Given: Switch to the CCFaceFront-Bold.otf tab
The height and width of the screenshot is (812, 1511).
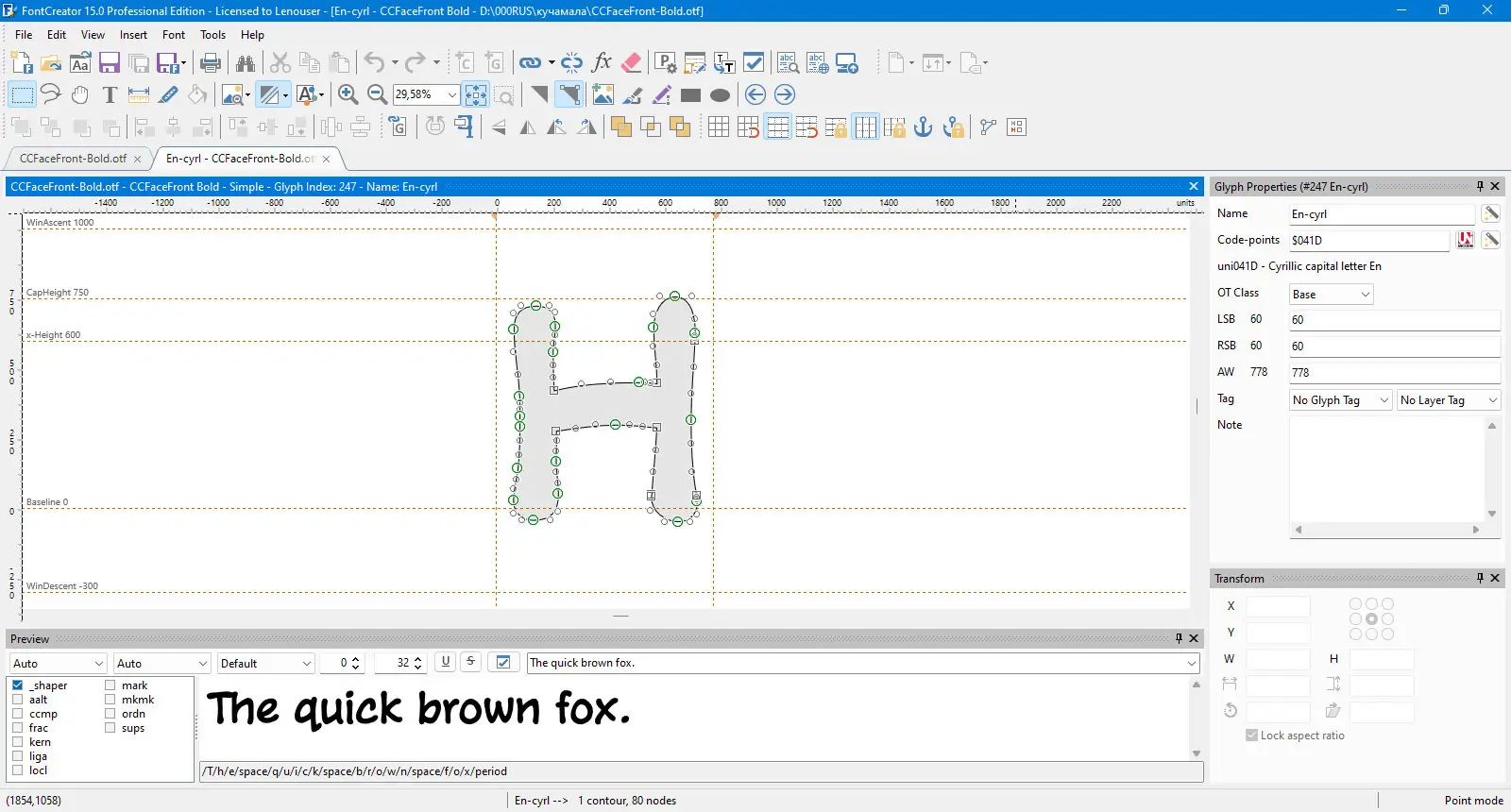Looking at the screenshot, I should pos(73,159).
